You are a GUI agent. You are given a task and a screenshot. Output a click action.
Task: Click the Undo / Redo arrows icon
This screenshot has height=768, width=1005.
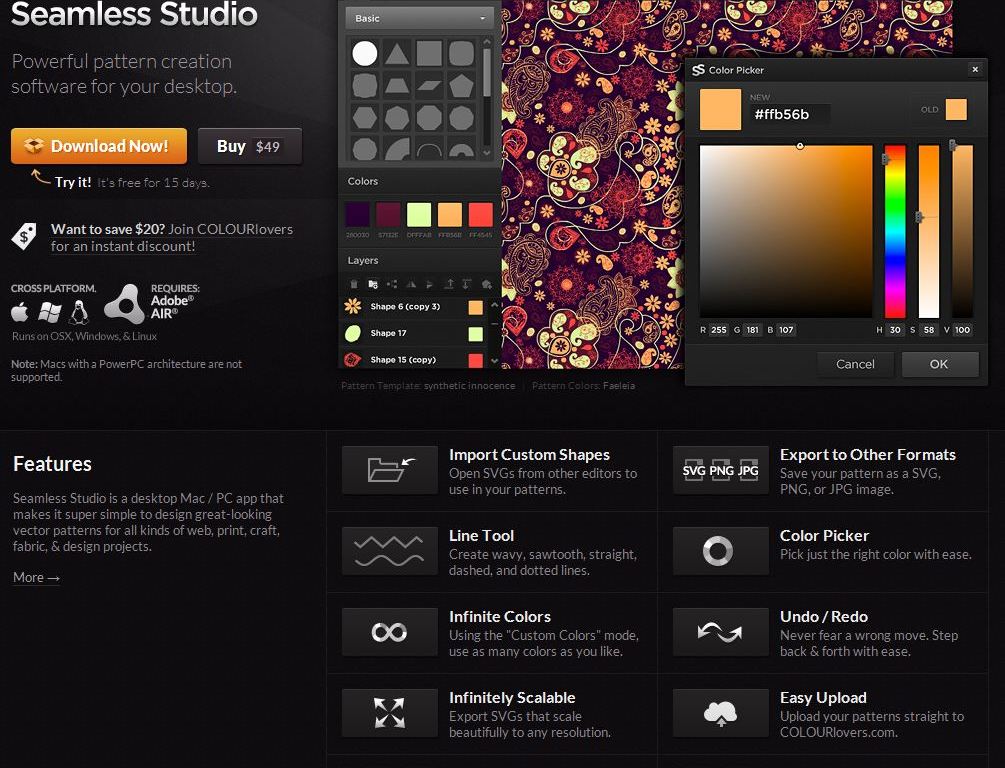click(x=720, y=632)
